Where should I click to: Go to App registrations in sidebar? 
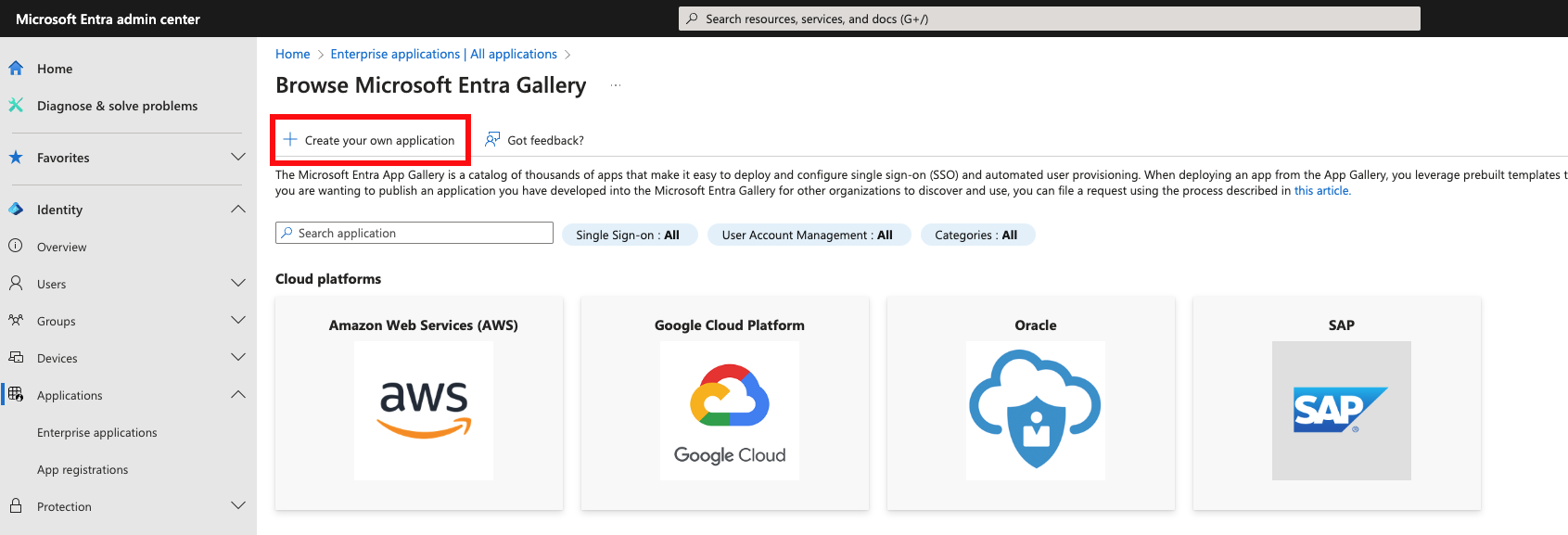tap(83, 470)
